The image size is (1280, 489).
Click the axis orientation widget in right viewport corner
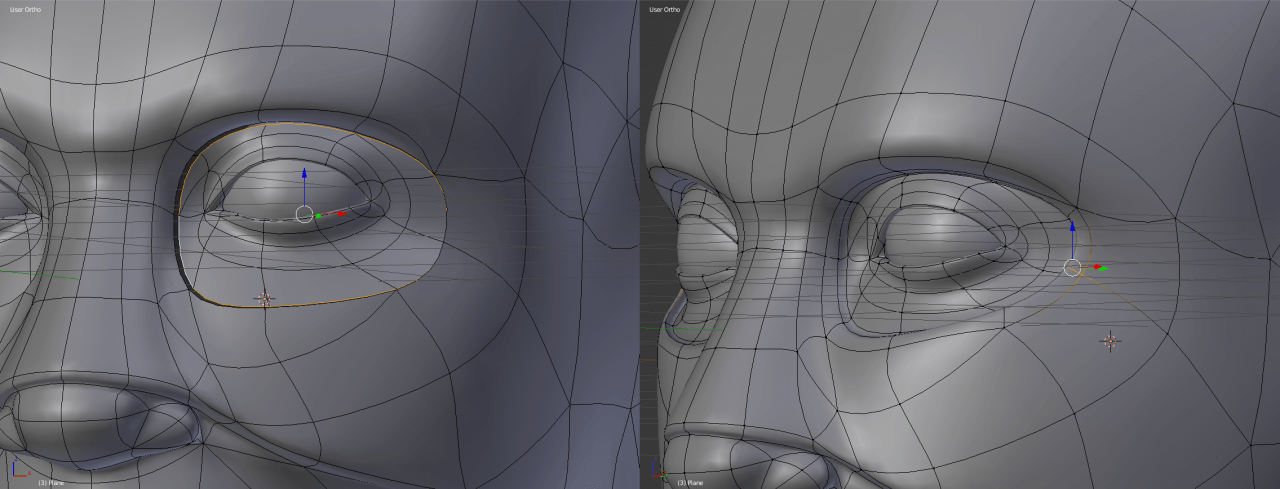[657, 470]
